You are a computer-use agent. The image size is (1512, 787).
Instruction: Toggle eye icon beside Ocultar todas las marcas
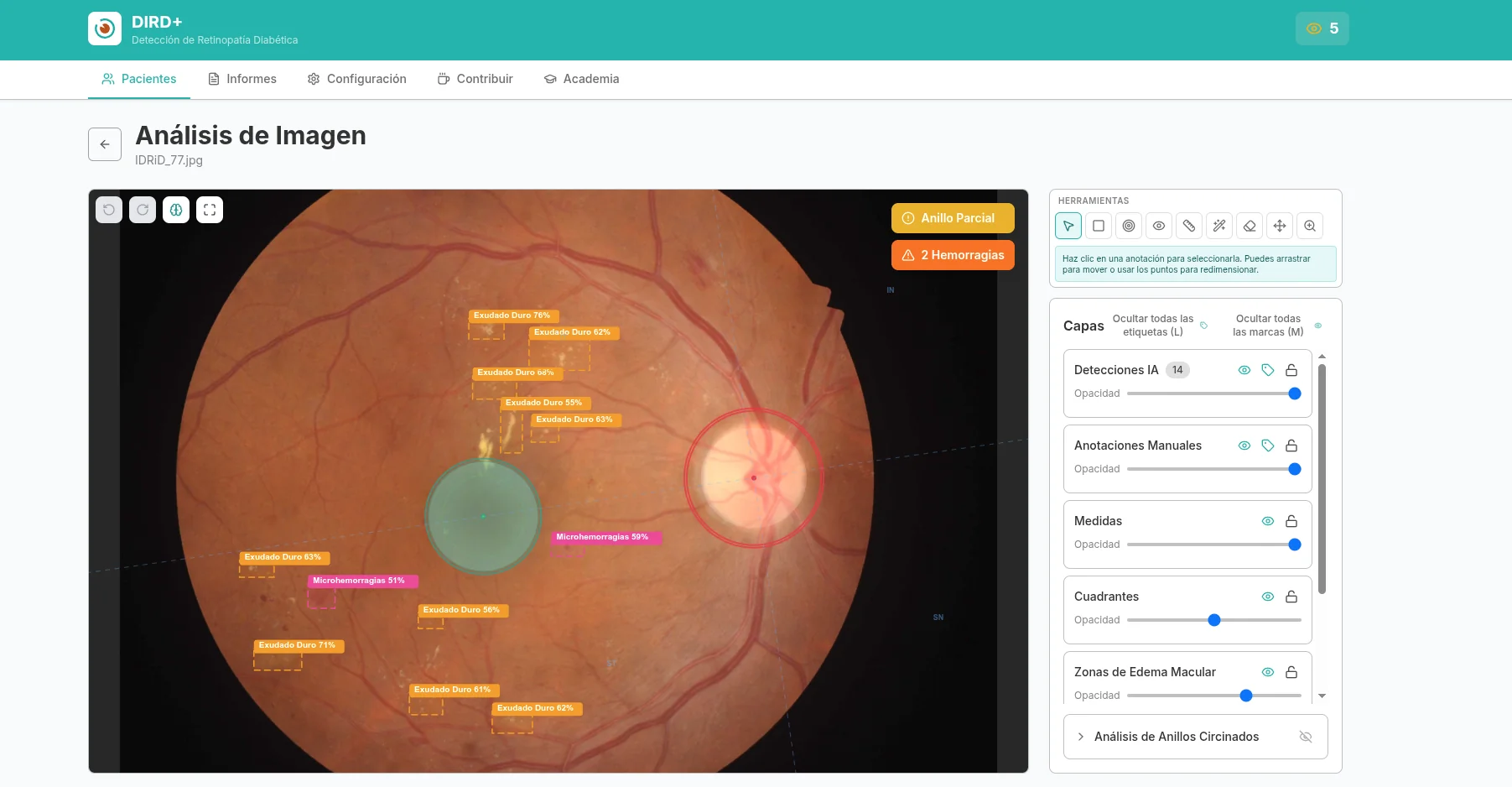click(x=1318, y=326)
